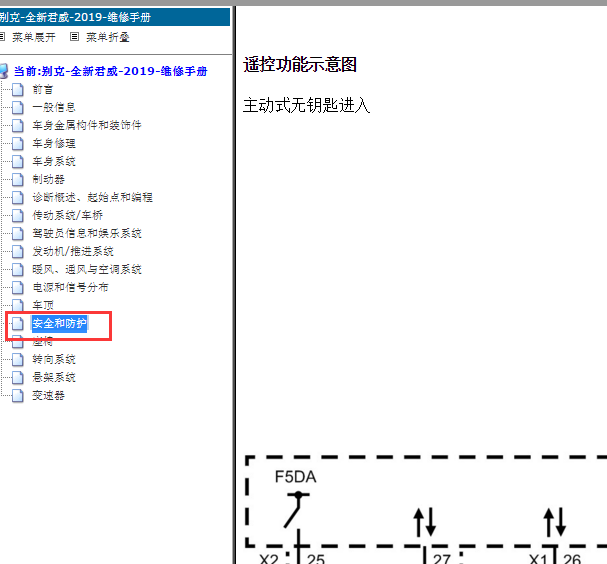The image size is (607, 564).
Task: Open 驾驶员信息和娱乐系统 chapter
Action: click(87, 233)
